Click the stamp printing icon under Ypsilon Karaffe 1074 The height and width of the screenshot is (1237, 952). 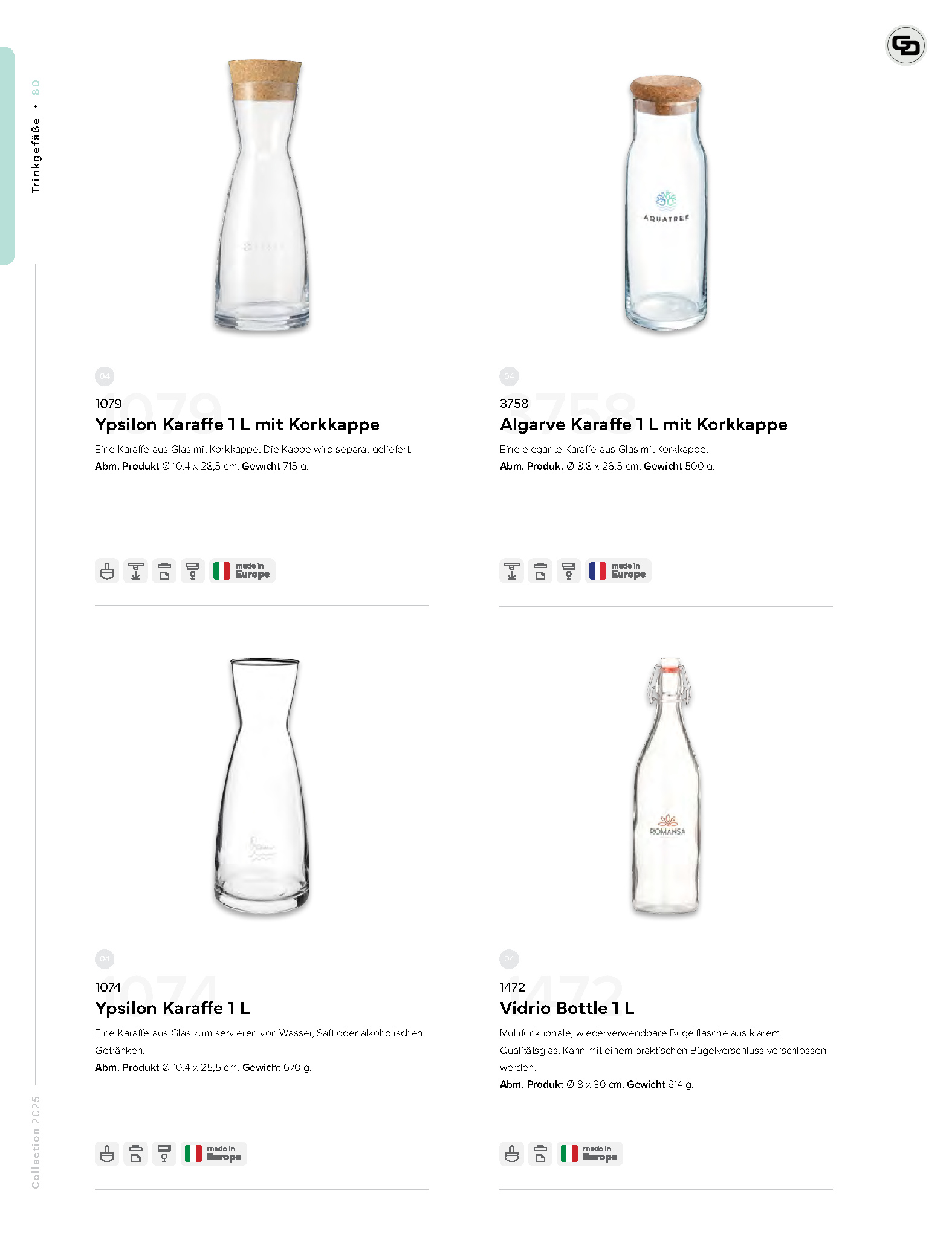[x=107, y=1154]
